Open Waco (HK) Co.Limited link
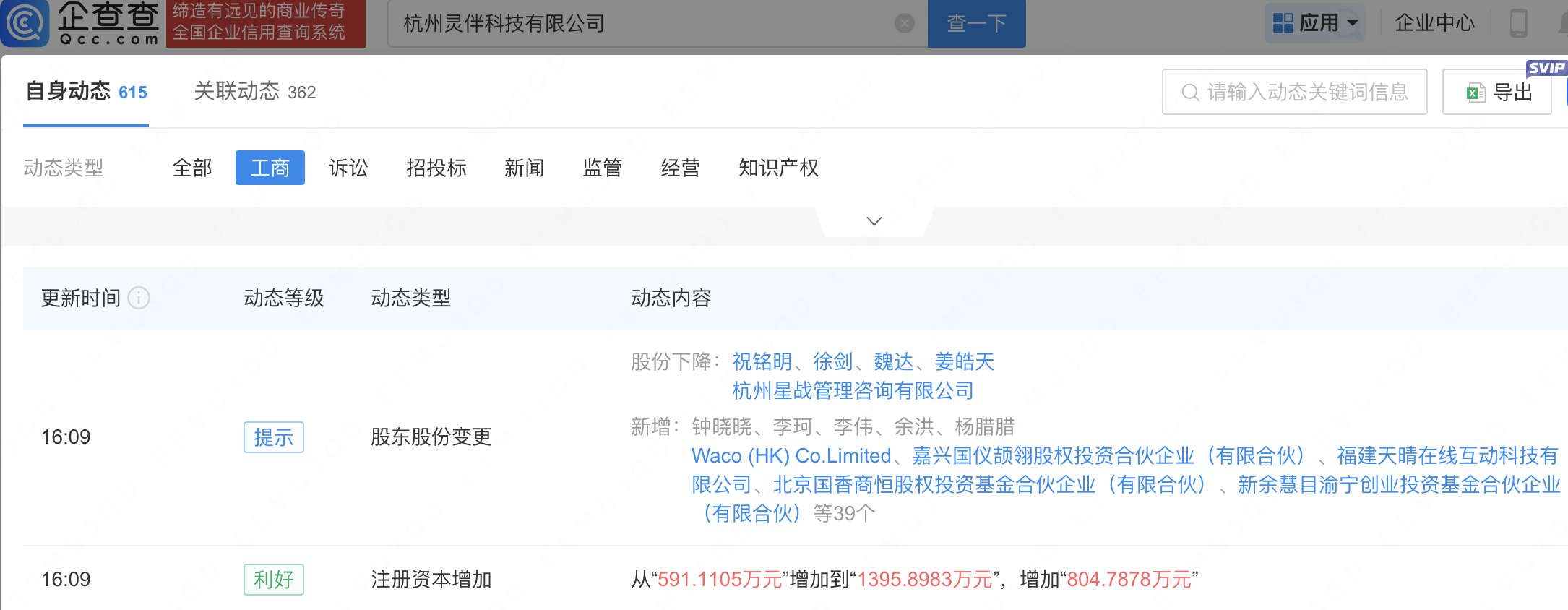The height and width of the screenshot is (610, 1568). pyautogui.click(x=791, y=456)
